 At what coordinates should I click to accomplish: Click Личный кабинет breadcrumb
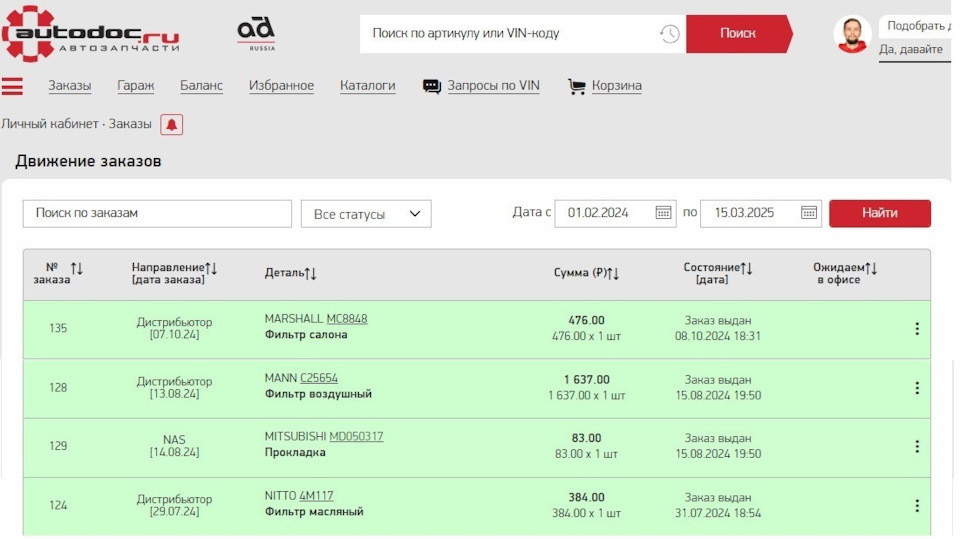coord(50,124)
